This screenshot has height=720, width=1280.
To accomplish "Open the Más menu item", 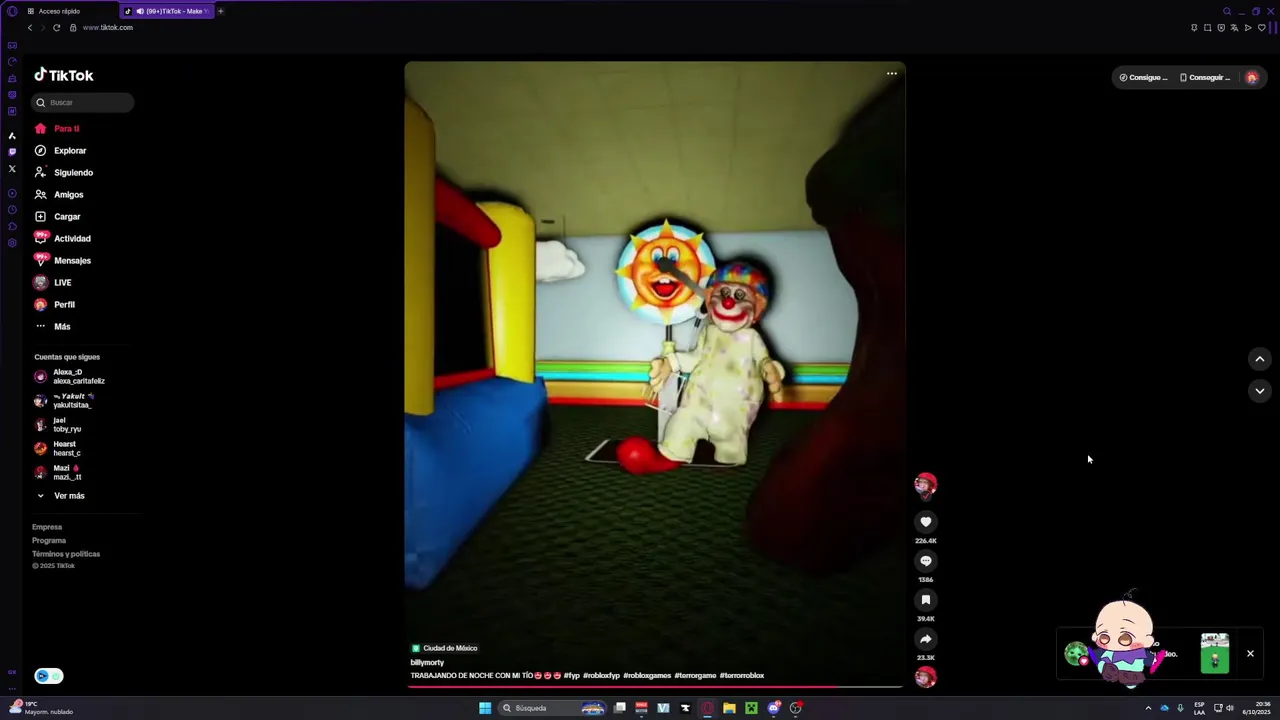I will (53, 327).
